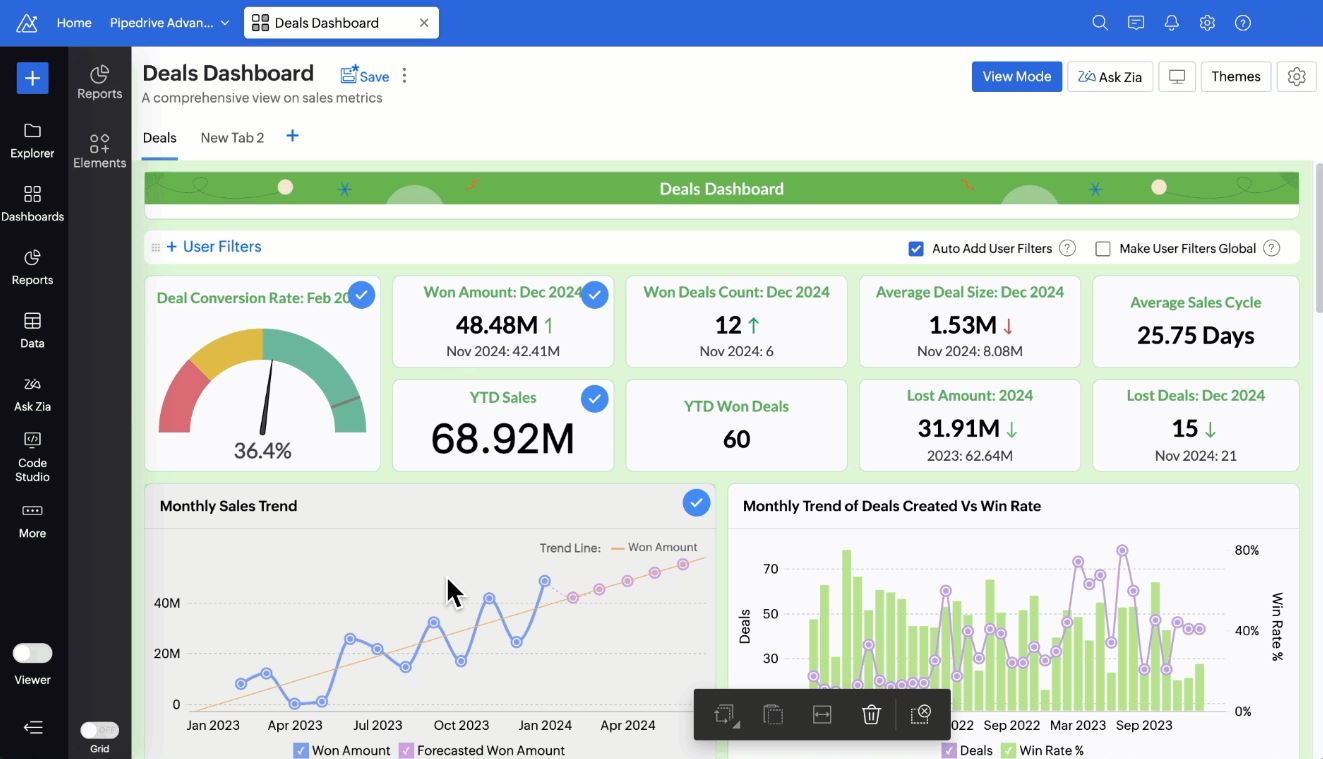This screenshot has width=1323, height=759.
Task: Check Make User Filters Global checkbox
Action: [x=1103, y=249]
